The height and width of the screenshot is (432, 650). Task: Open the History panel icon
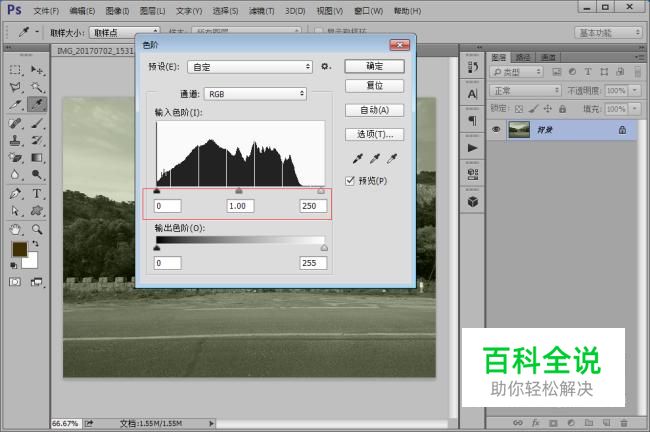[473, 67]
